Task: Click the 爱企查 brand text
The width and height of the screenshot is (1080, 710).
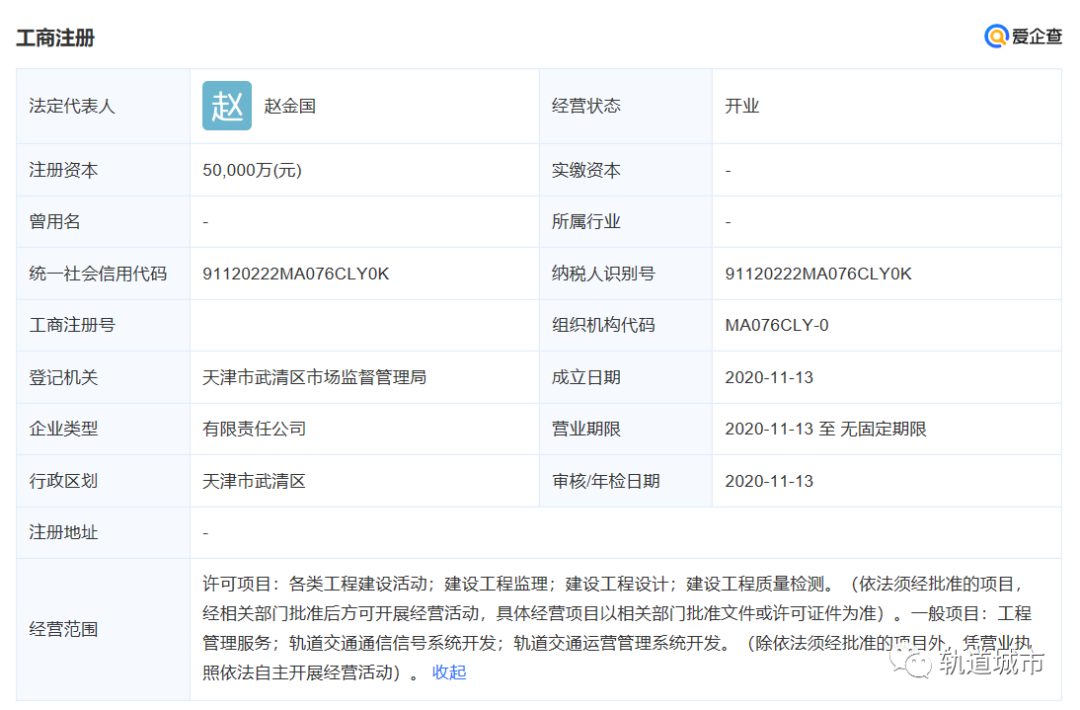Action: tap(1036, 36)
